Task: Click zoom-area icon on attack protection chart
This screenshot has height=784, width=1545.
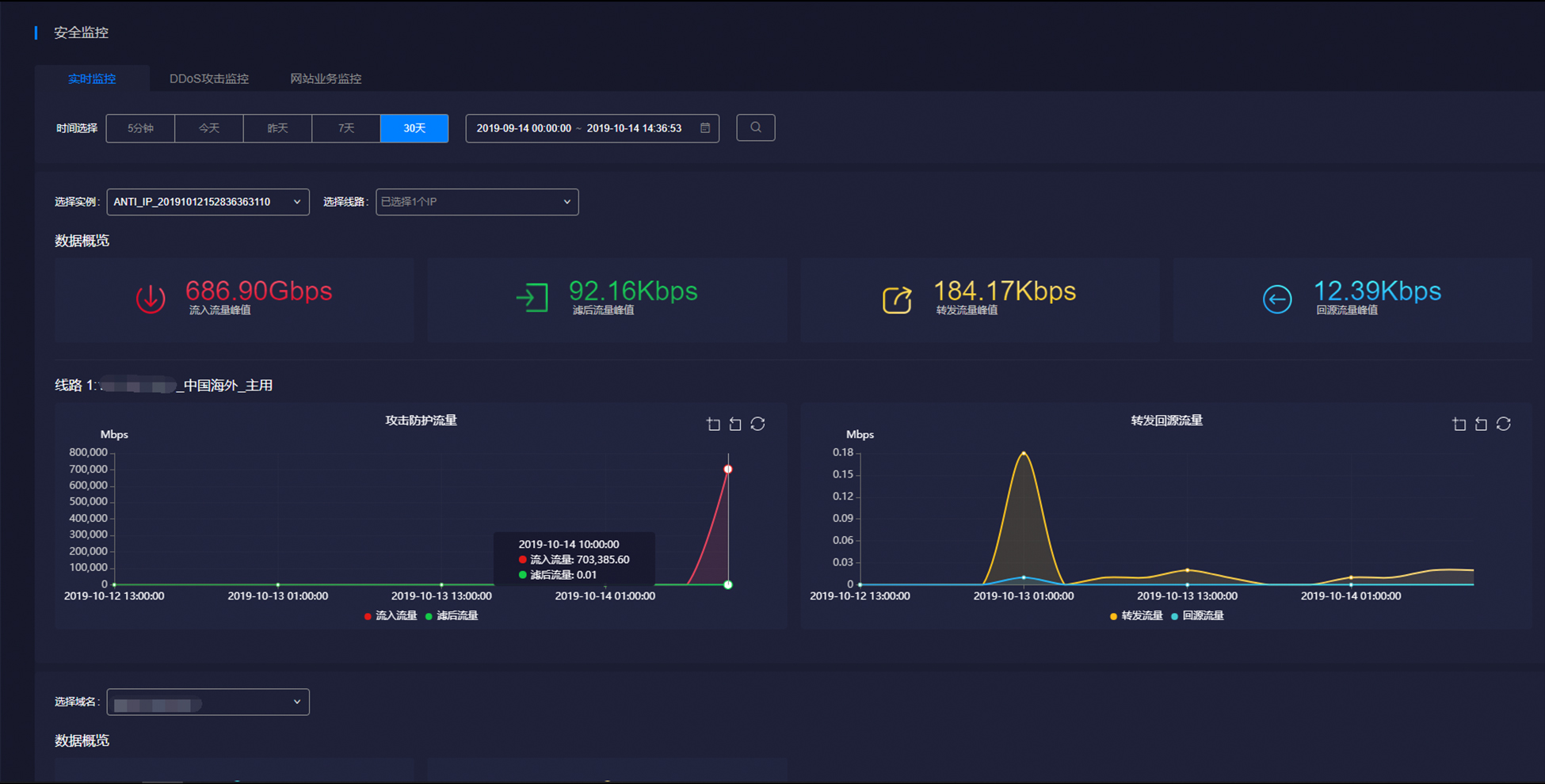Action: [x=713, y=424]
